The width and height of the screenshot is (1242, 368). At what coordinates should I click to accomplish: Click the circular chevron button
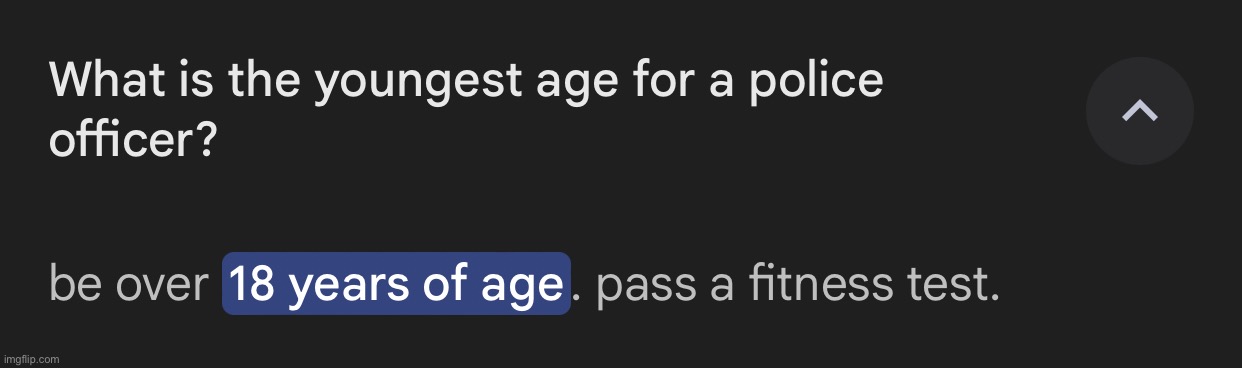(1139, 111)
